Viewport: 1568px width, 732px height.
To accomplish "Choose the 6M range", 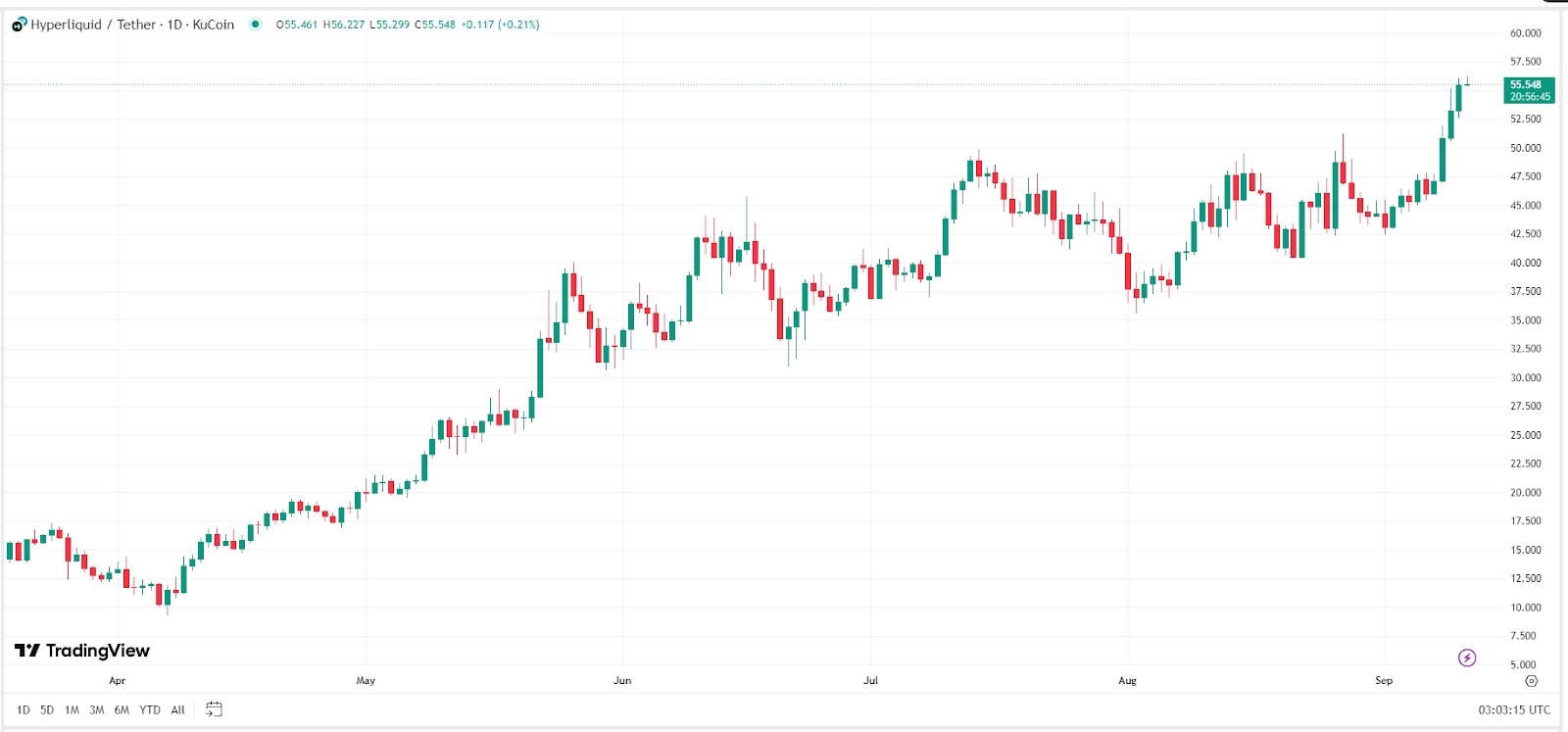I will (122, 710).
